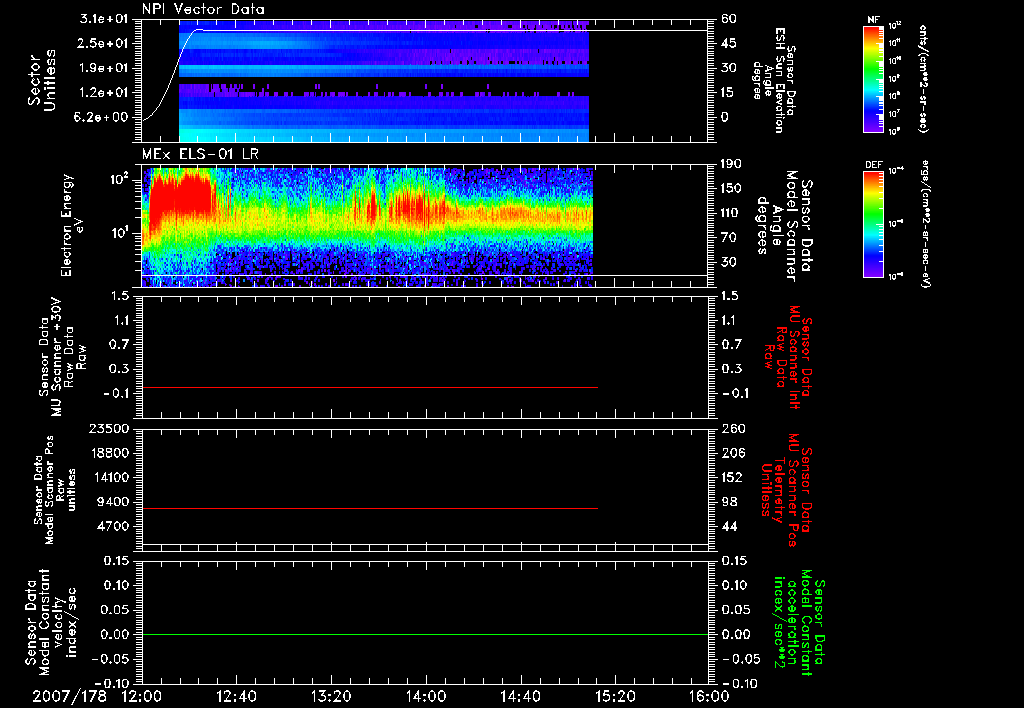Click the MU Scanner +30V Raw Data label

(x=63, y=357)
